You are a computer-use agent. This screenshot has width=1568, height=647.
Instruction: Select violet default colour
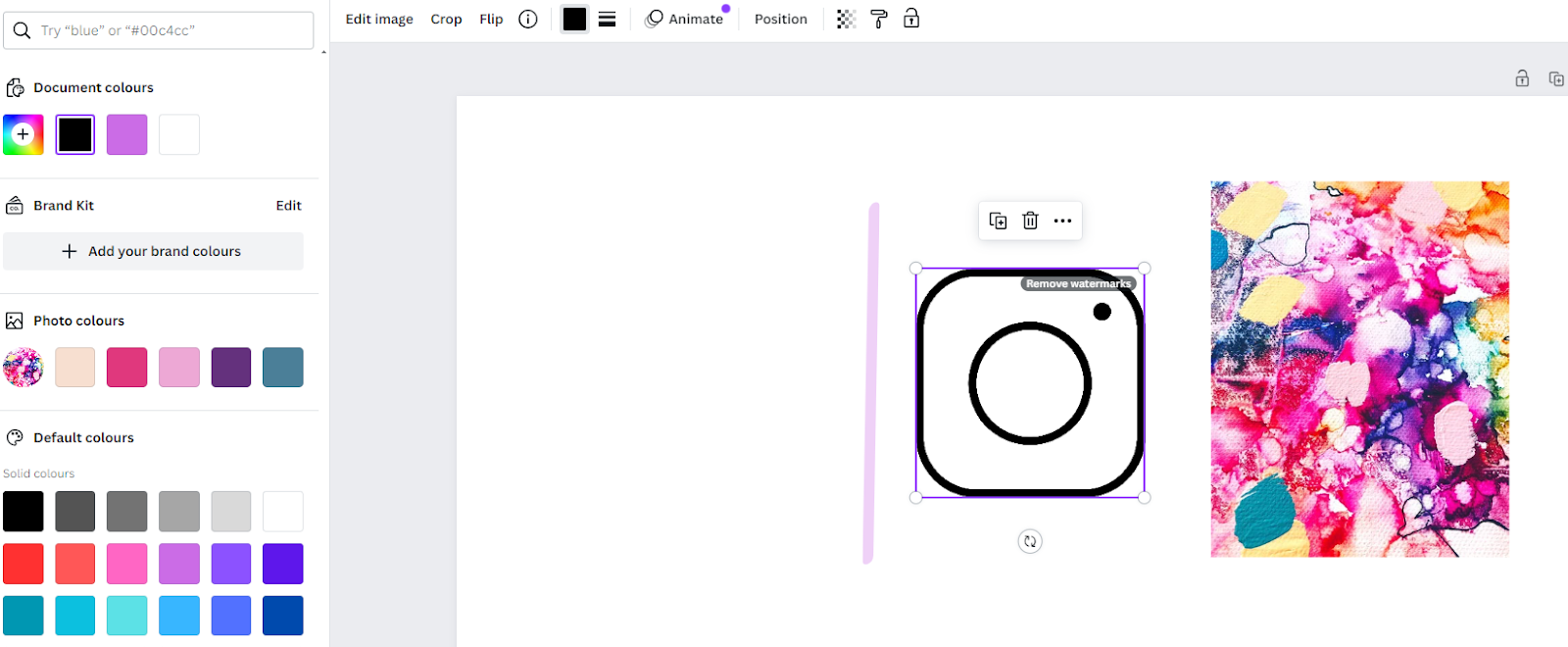tap(231, 564)
